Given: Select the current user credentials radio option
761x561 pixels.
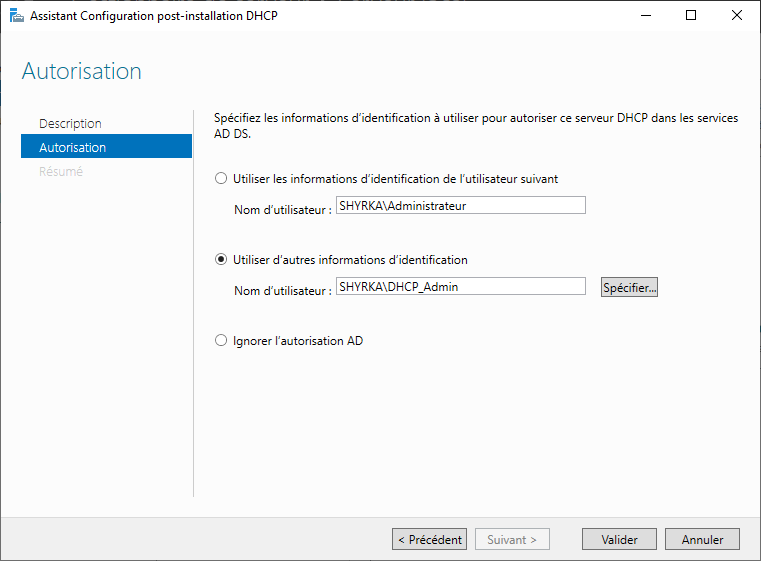Looking at the screenshot, I should (x=222, y=179).
